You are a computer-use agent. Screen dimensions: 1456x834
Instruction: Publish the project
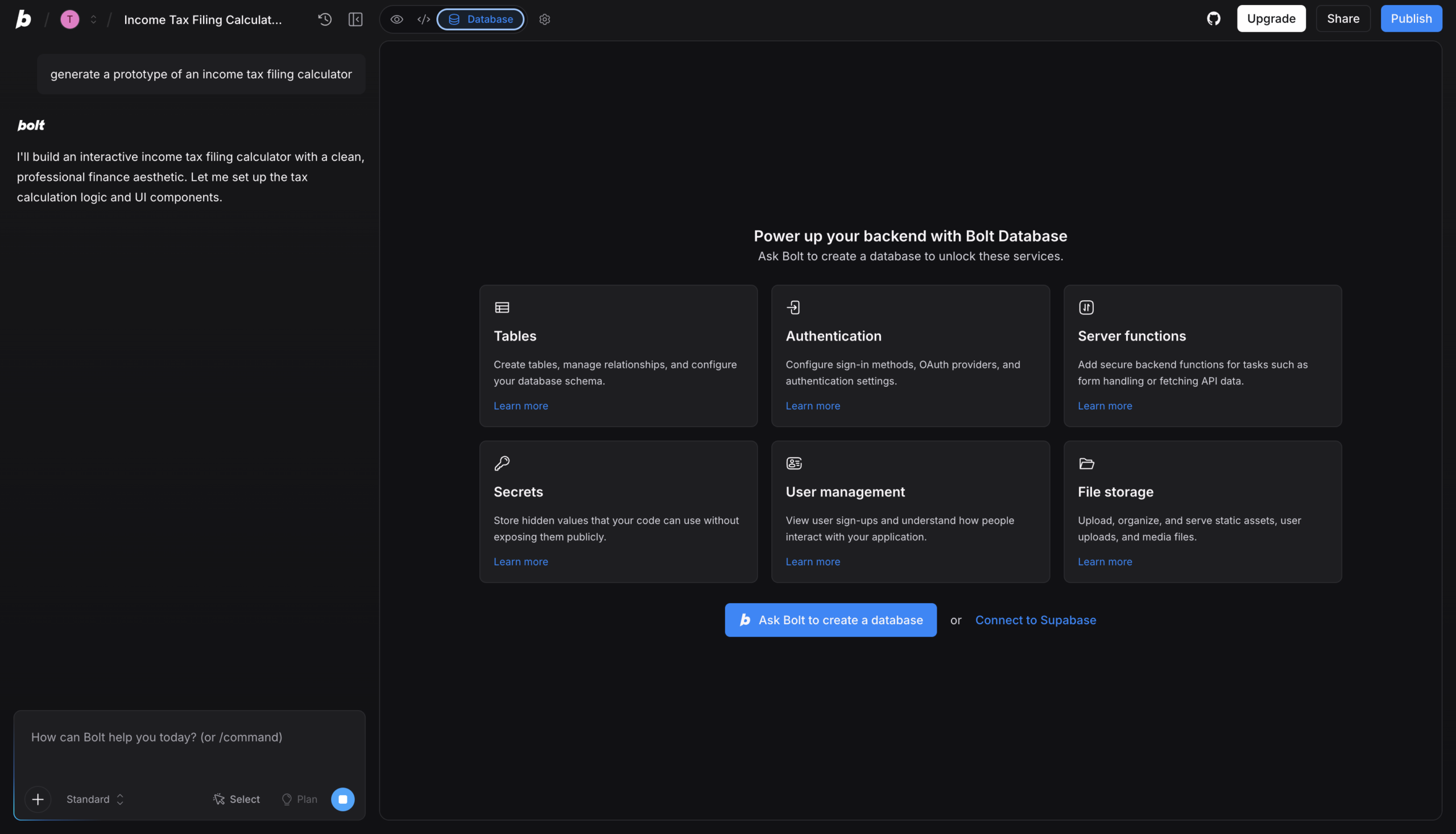(1410, 19)
